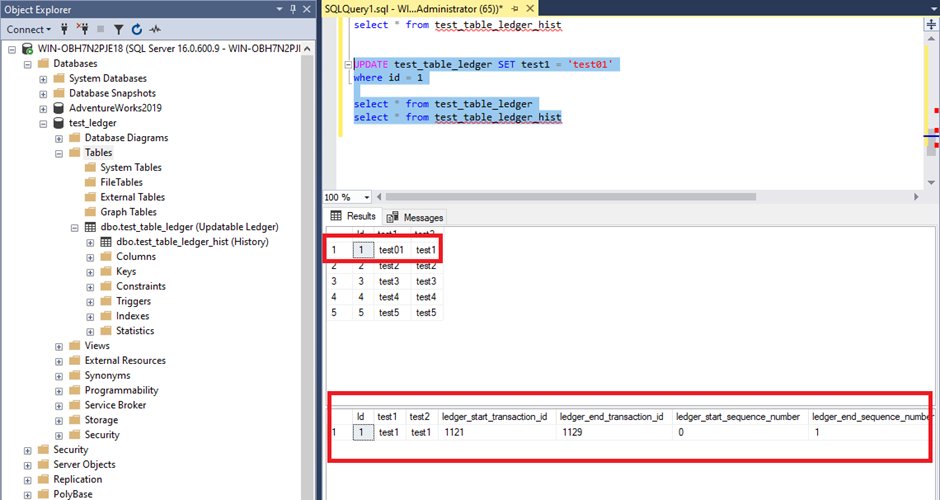The width and height of the screenshot is (940, 500).
Task: Select FileTables folder
Action: (114, 182)
